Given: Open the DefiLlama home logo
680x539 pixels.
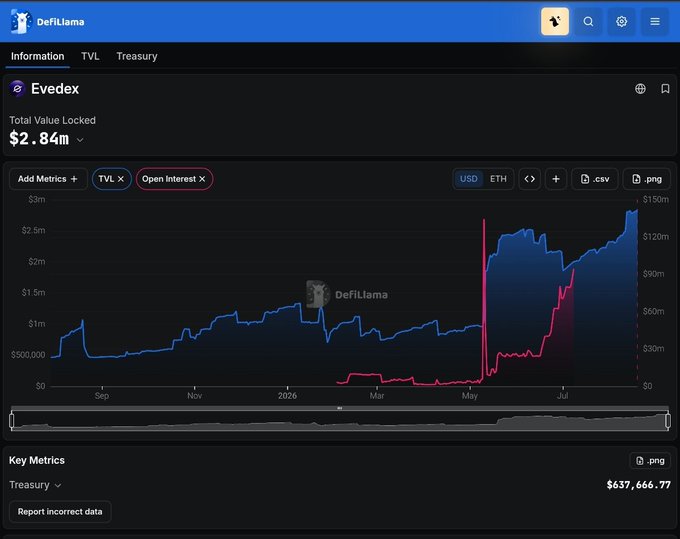Looking at the screenshot, I should tap(48, 21).
